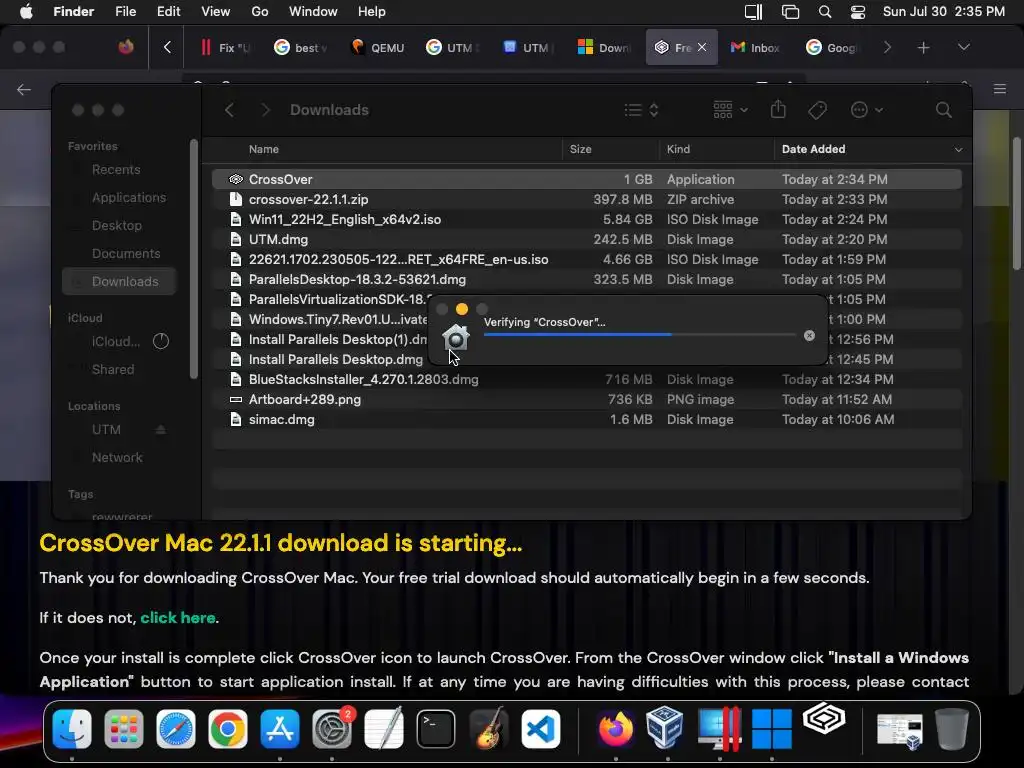Select simac.dmg file row
Screen dimensions: 1024x768
point(586,420)
